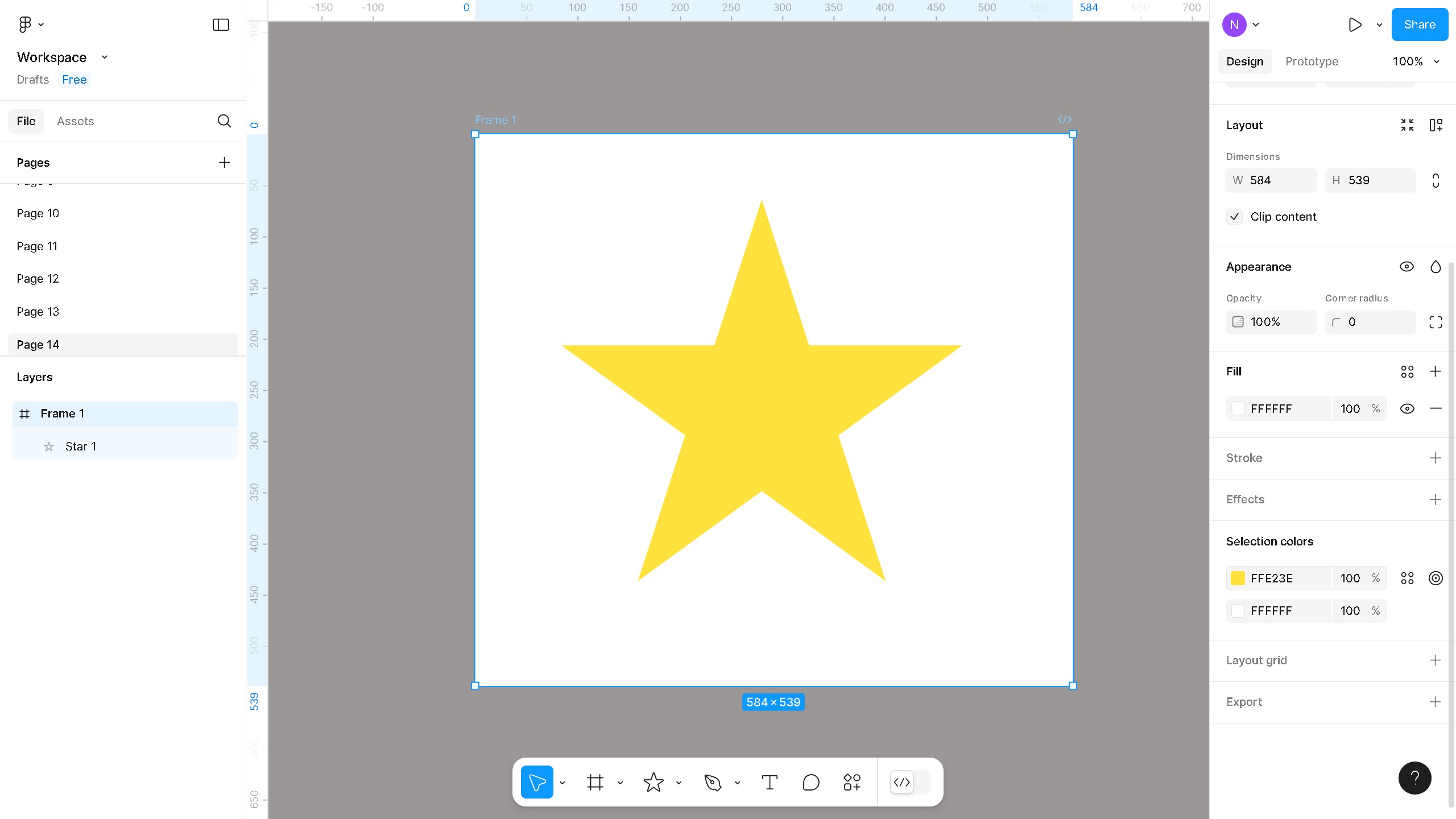Uncheck Clip content checkbox
Screen dimensions: 1456x819
coord(1234,217)
